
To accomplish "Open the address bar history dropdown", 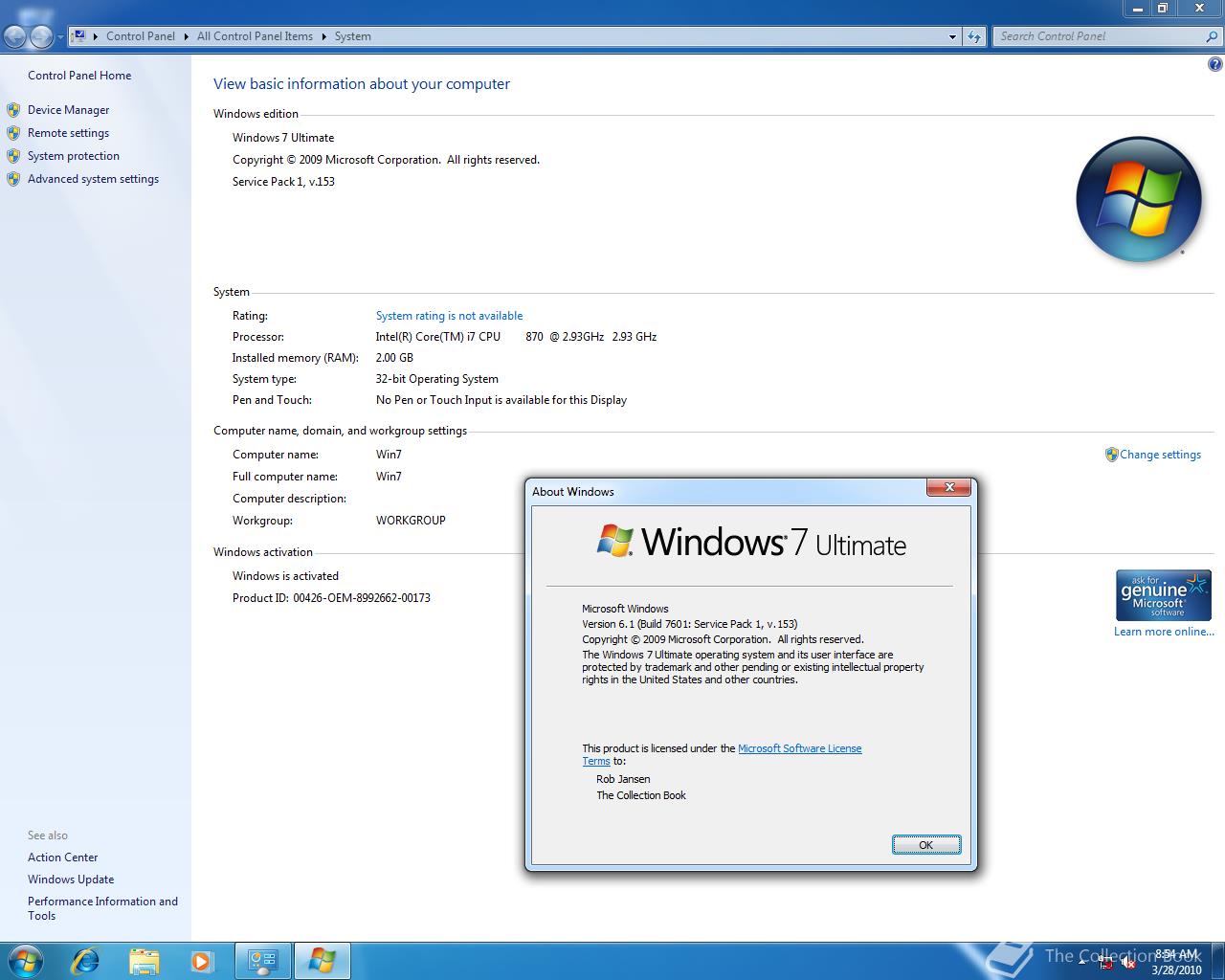I will [x=952, y=36].
